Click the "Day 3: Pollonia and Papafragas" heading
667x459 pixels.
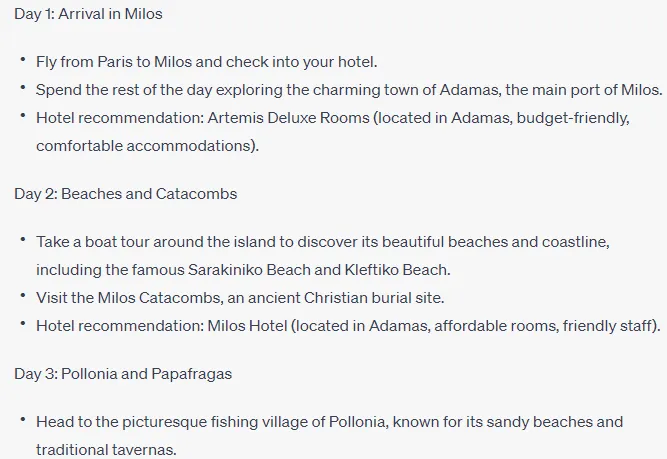click(123, 374)
